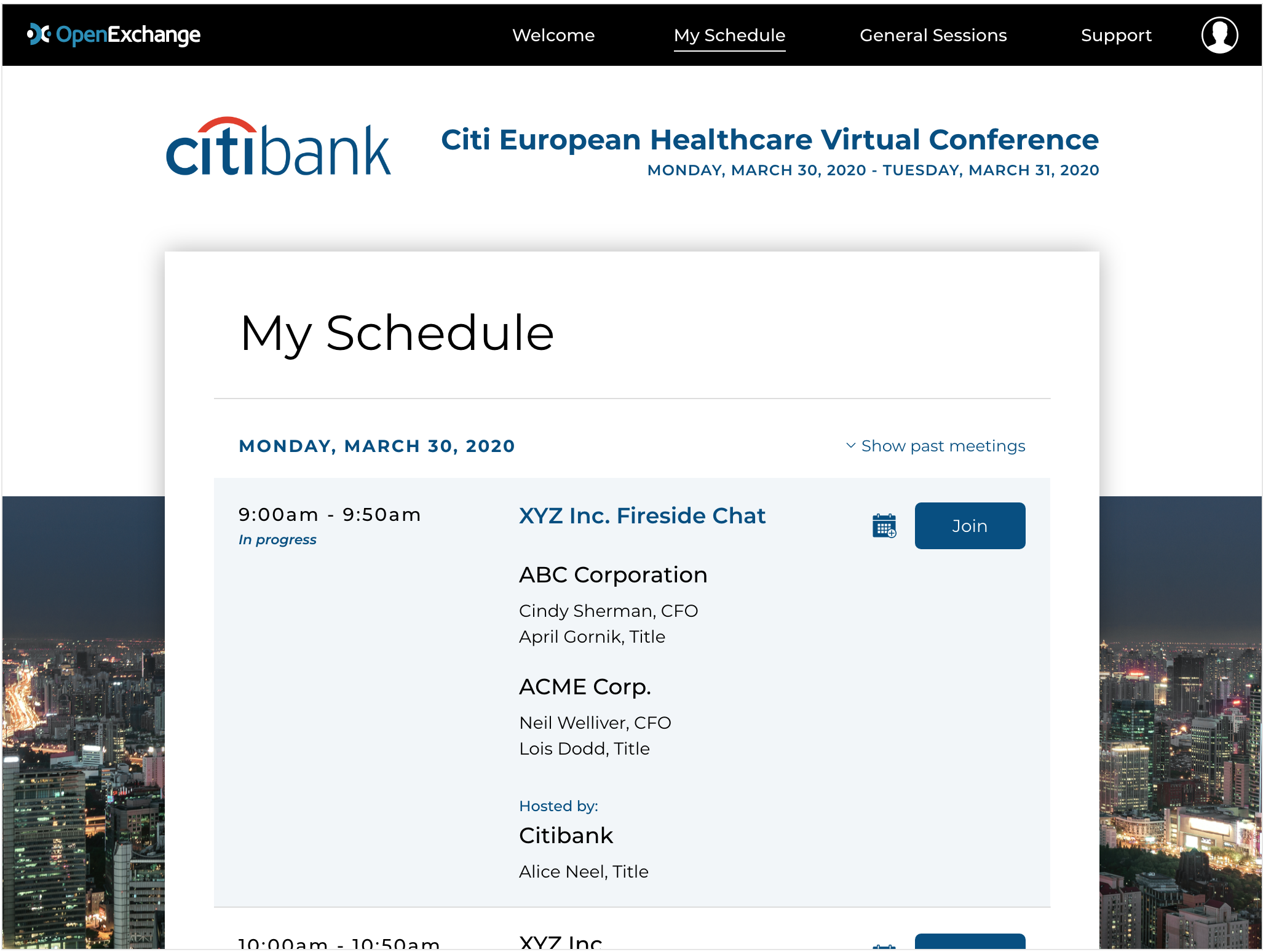The height and width of the screenshot is (952, 1263).
Task: Open the user profile avatar menu
Action: pos(1219,35)
